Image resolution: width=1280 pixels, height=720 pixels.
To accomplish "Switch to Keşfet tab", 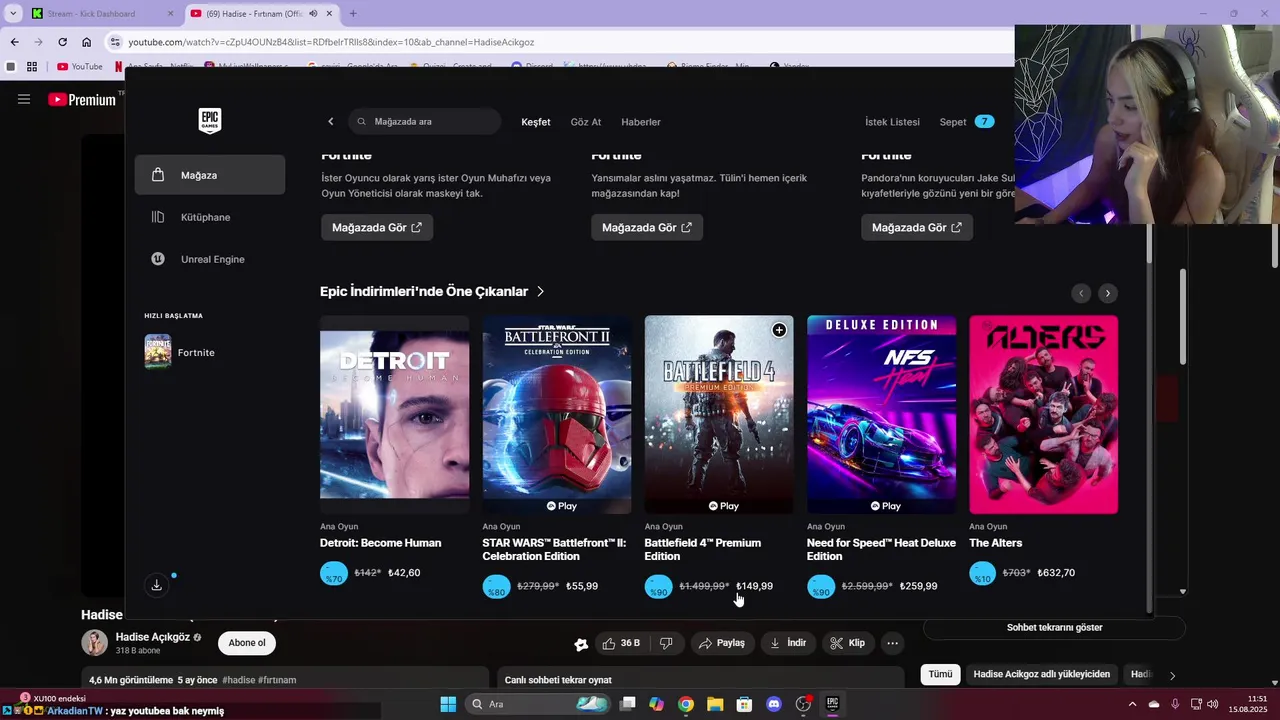I will pyautogui.click(x=536, y=122).
